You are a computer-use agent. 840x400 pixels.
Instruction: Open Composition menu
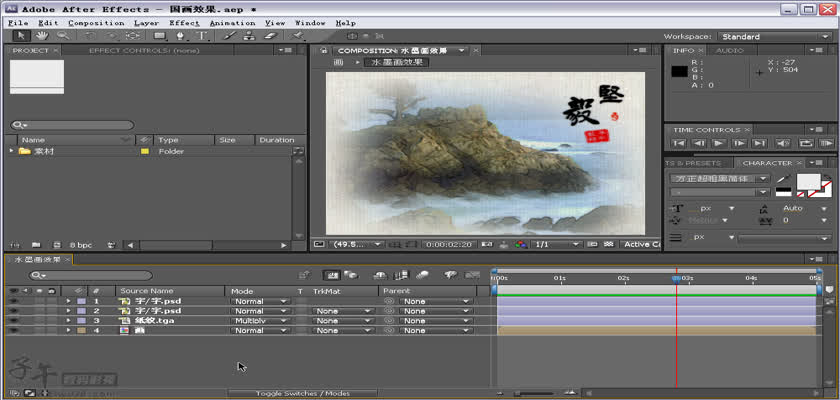tap(96, 23)
